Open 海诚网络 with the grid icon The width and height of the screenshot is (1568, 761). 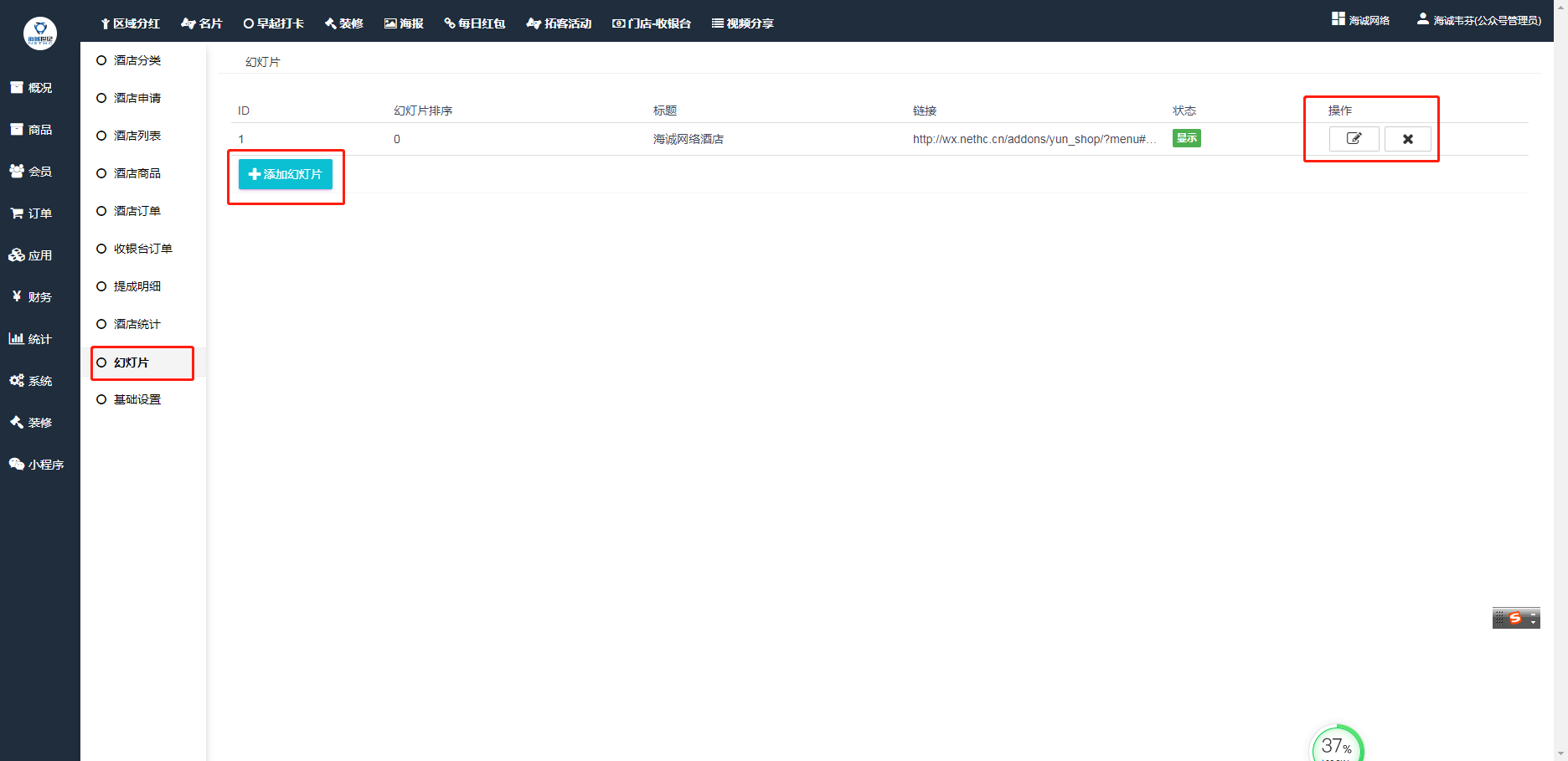point(1361,20)
